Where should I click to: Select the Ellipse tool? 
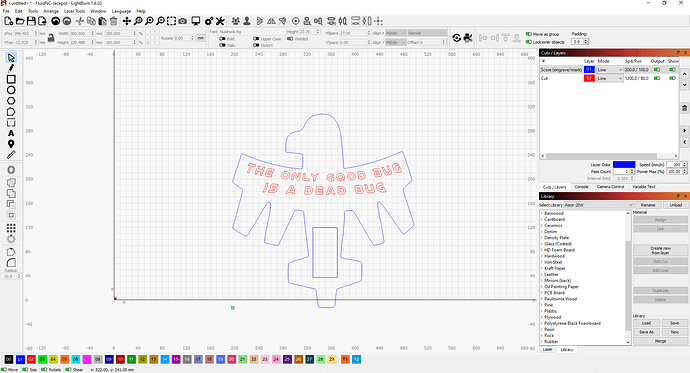point(11,90)
